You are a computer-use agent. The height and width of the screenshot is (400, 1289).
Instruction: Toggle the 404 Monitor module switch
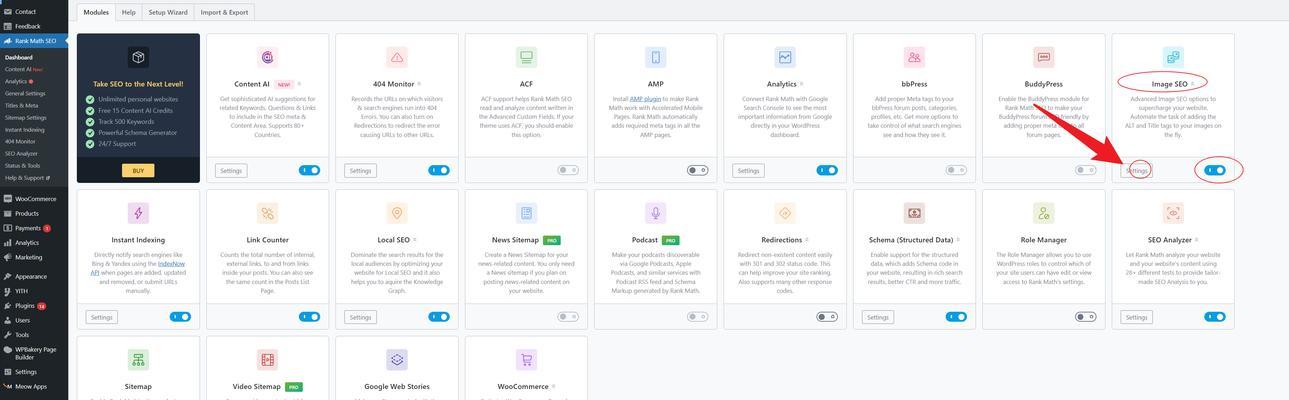click(x=439, y=170)
